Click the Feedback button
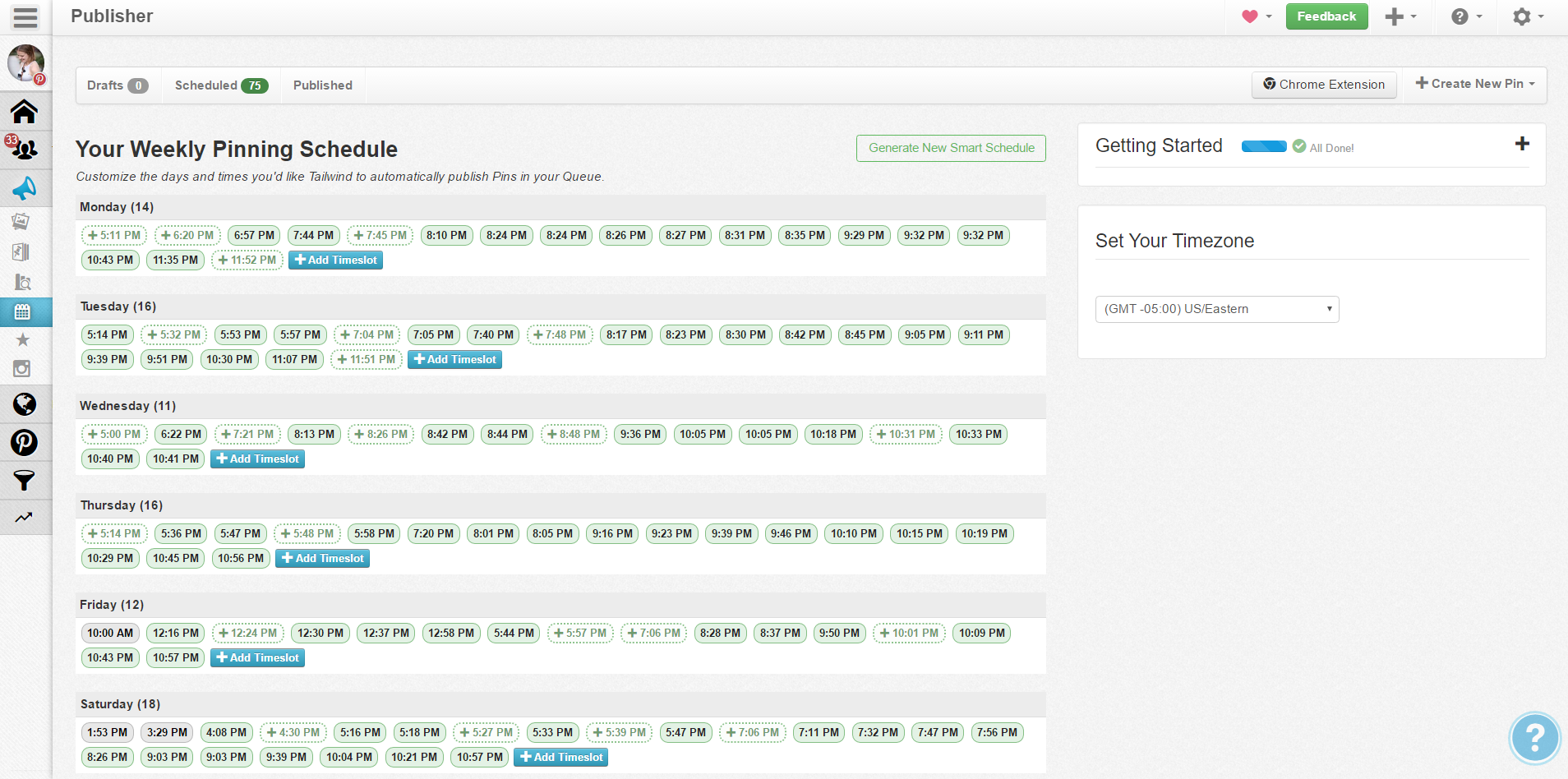 point(1326,16)
